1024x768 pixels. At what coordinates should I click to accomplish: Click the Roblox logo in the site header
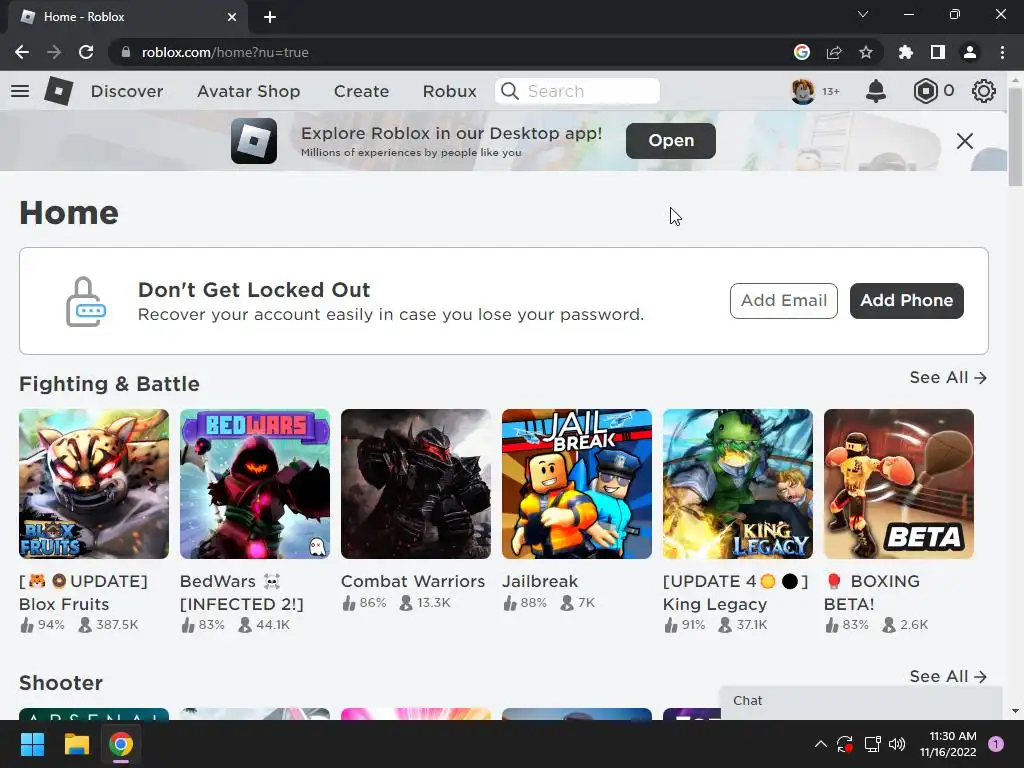click(x=59, y=91)
